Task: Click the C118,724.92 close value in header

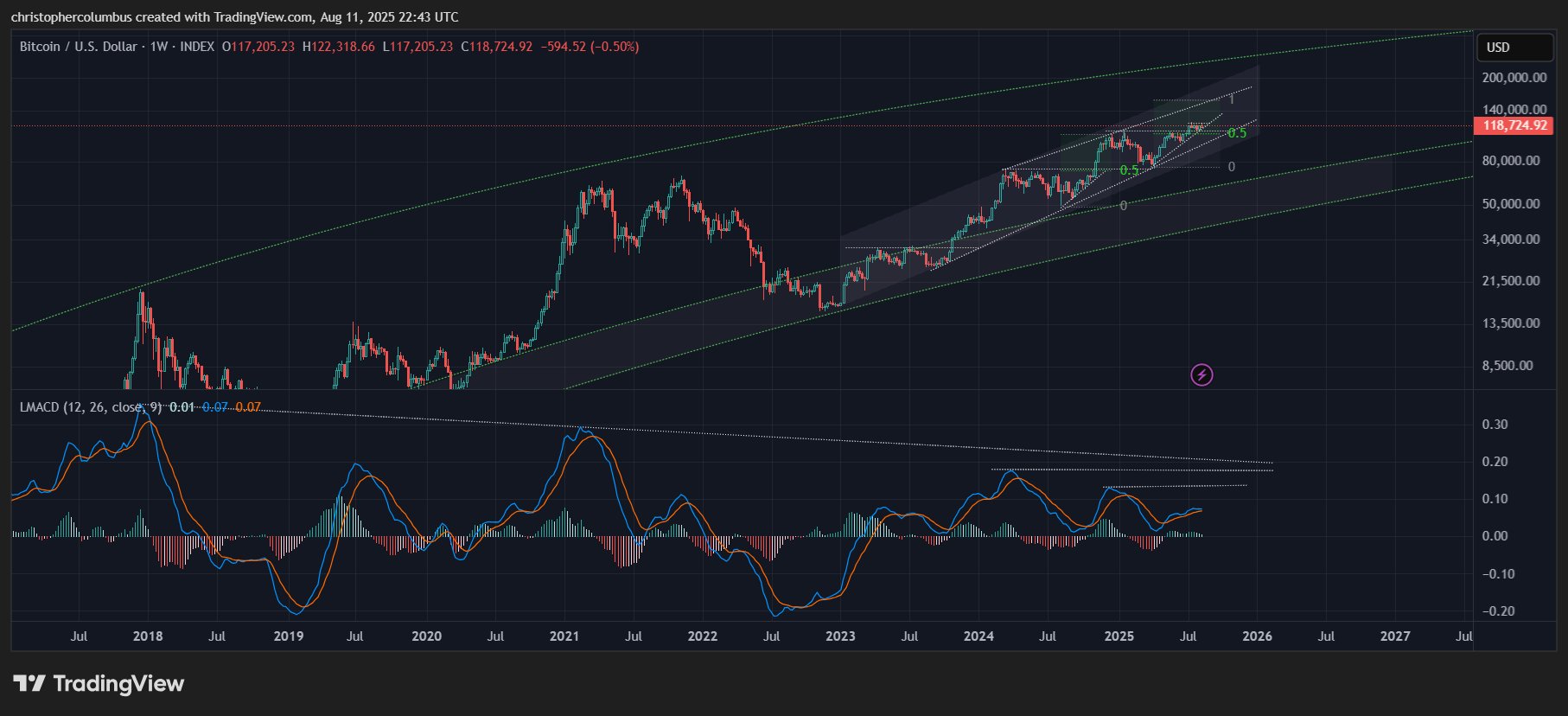Action: [496, 47]
